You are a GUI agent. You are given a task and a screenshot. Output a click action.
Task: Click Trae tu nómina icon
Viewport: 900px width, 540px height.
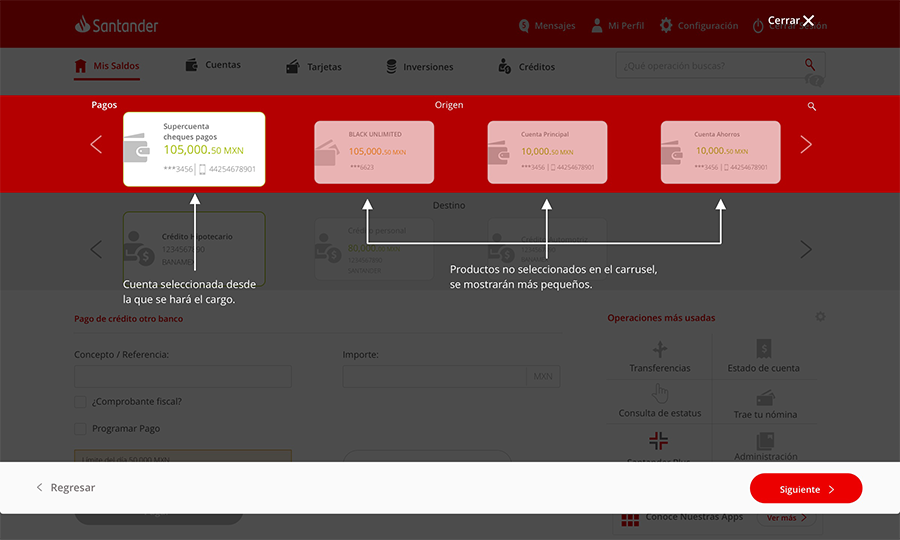click(x=765, y=397)
